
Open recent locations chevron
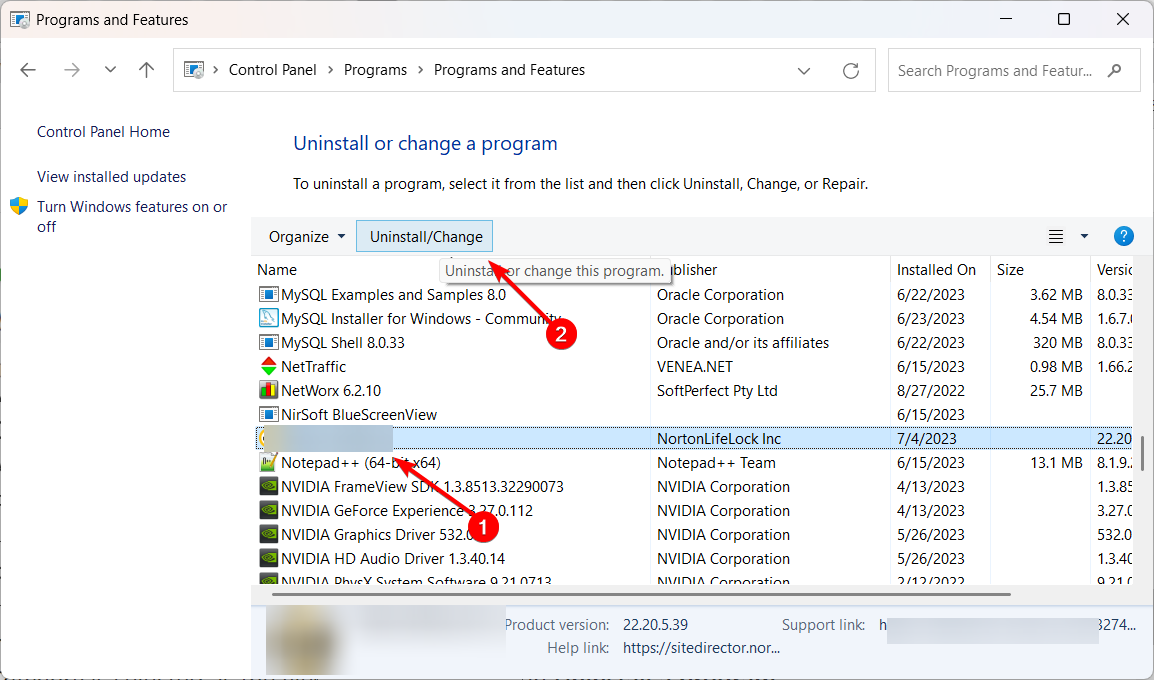(x=110, y=70)
